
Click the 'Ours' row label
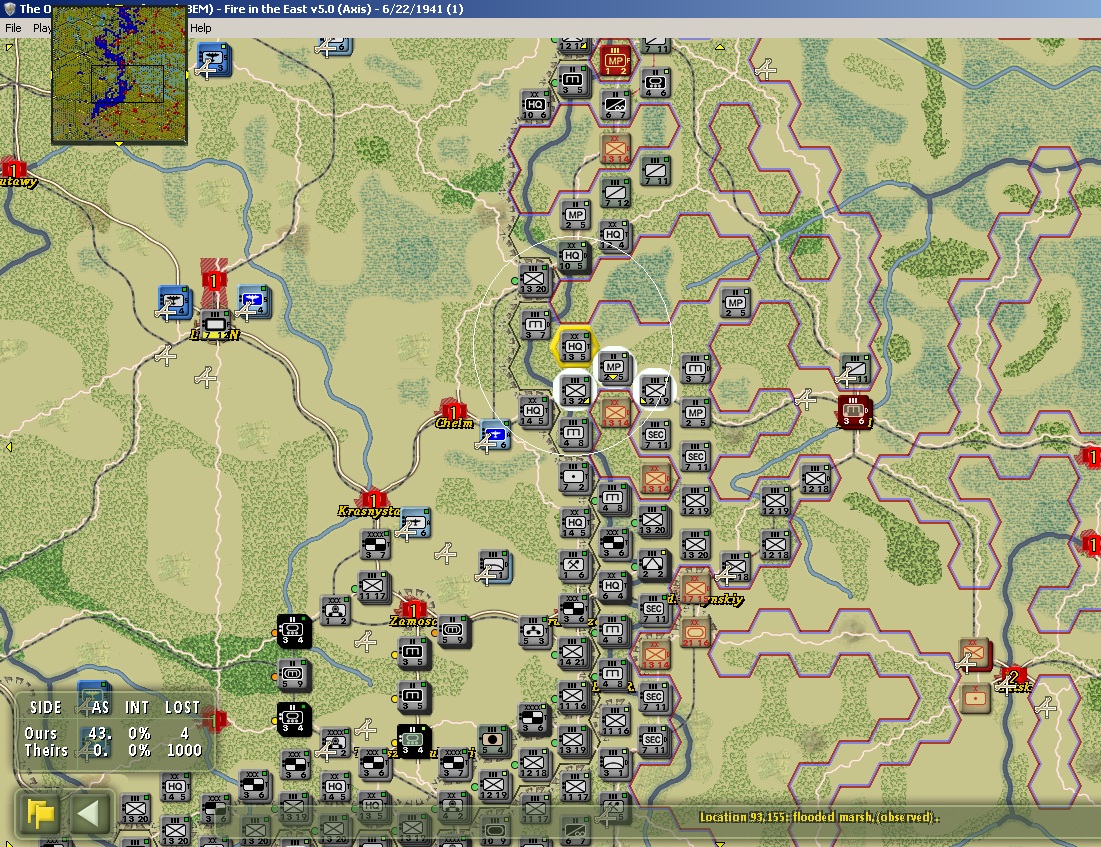[x=40, y=733]
